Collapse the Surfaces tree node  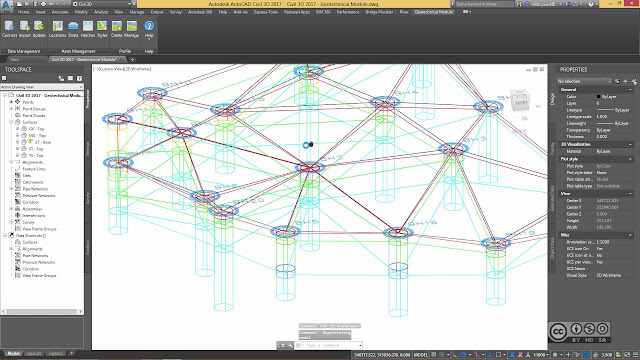pyautogui.click(x=11, y=122)
